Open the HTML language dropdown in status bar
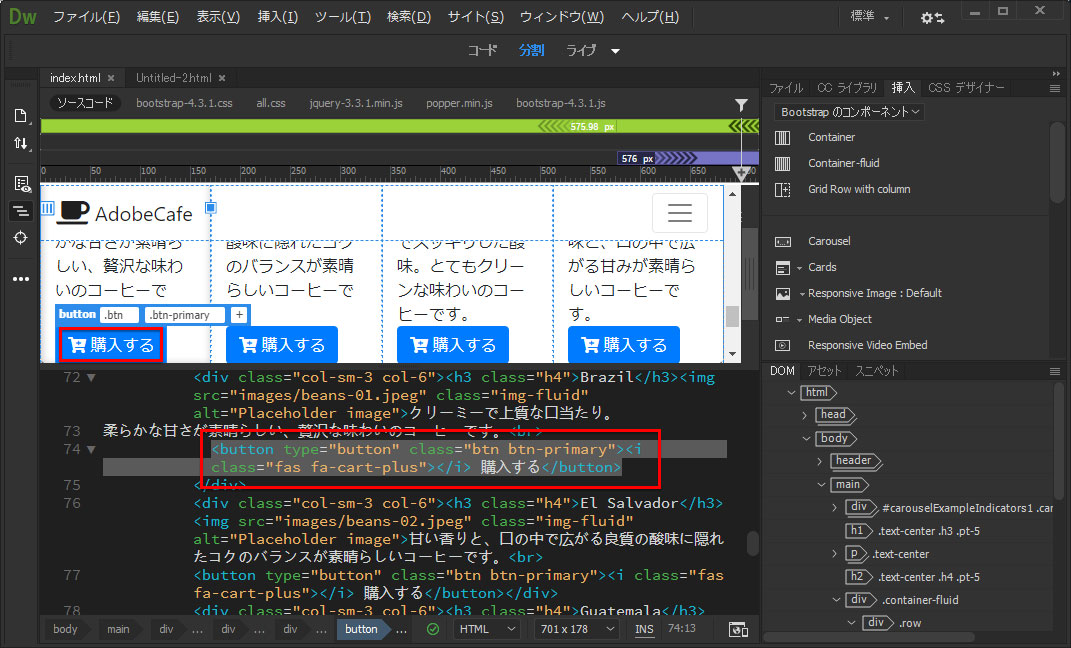Viewport: 1071px width, 648px height. [x=487, y=629]
